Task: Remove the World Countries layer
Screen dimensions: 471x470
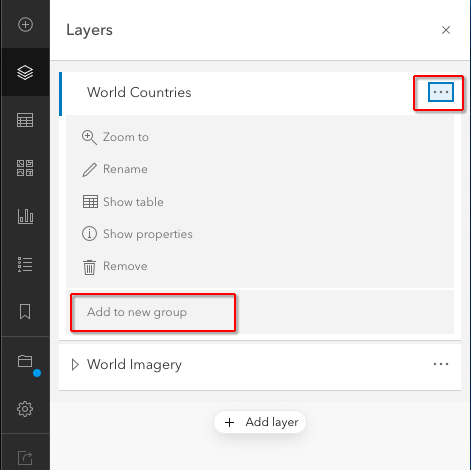Action: pos(115,266)
